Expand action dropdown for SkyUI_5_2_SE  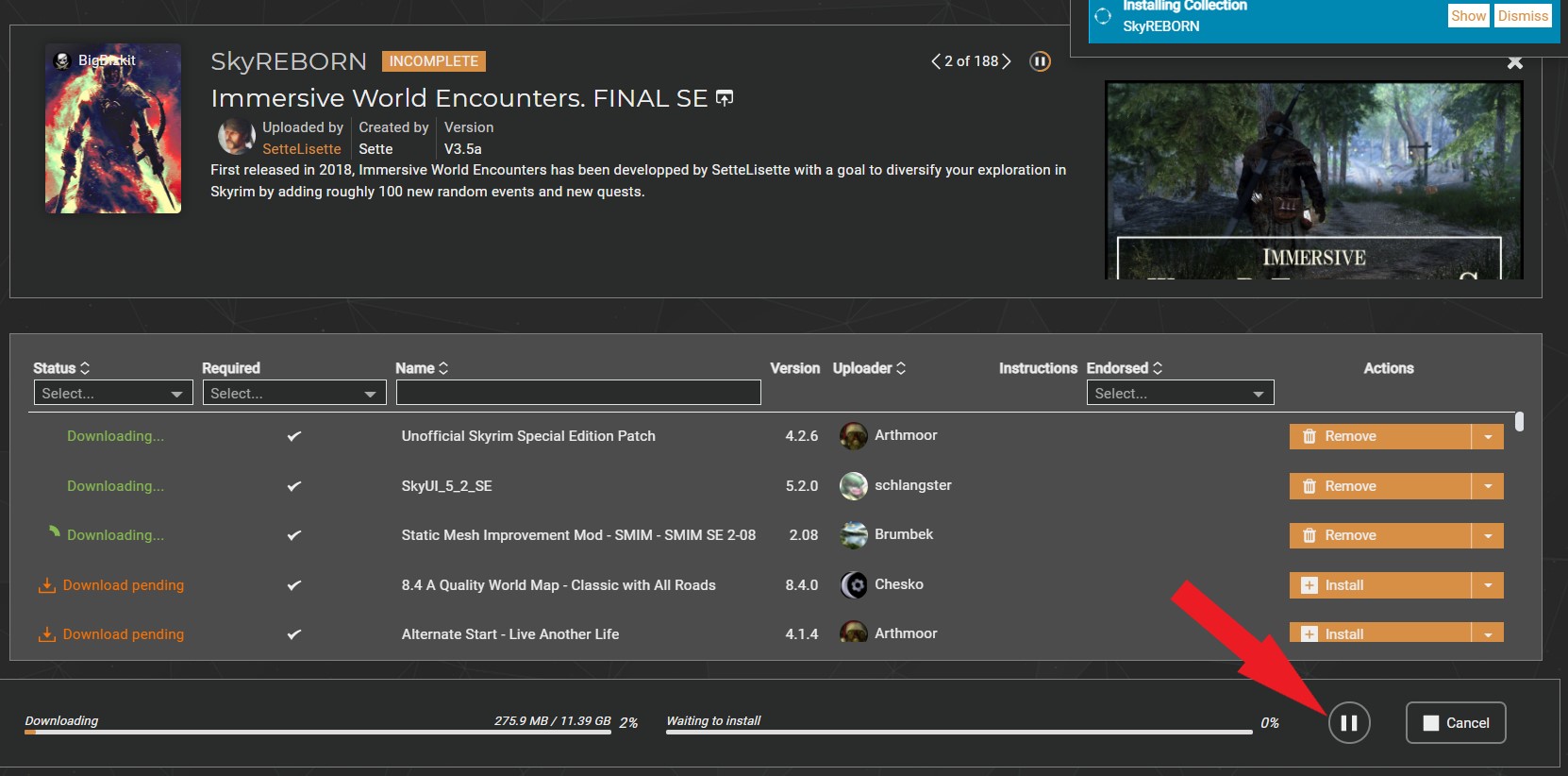(x=1488, y=486)
